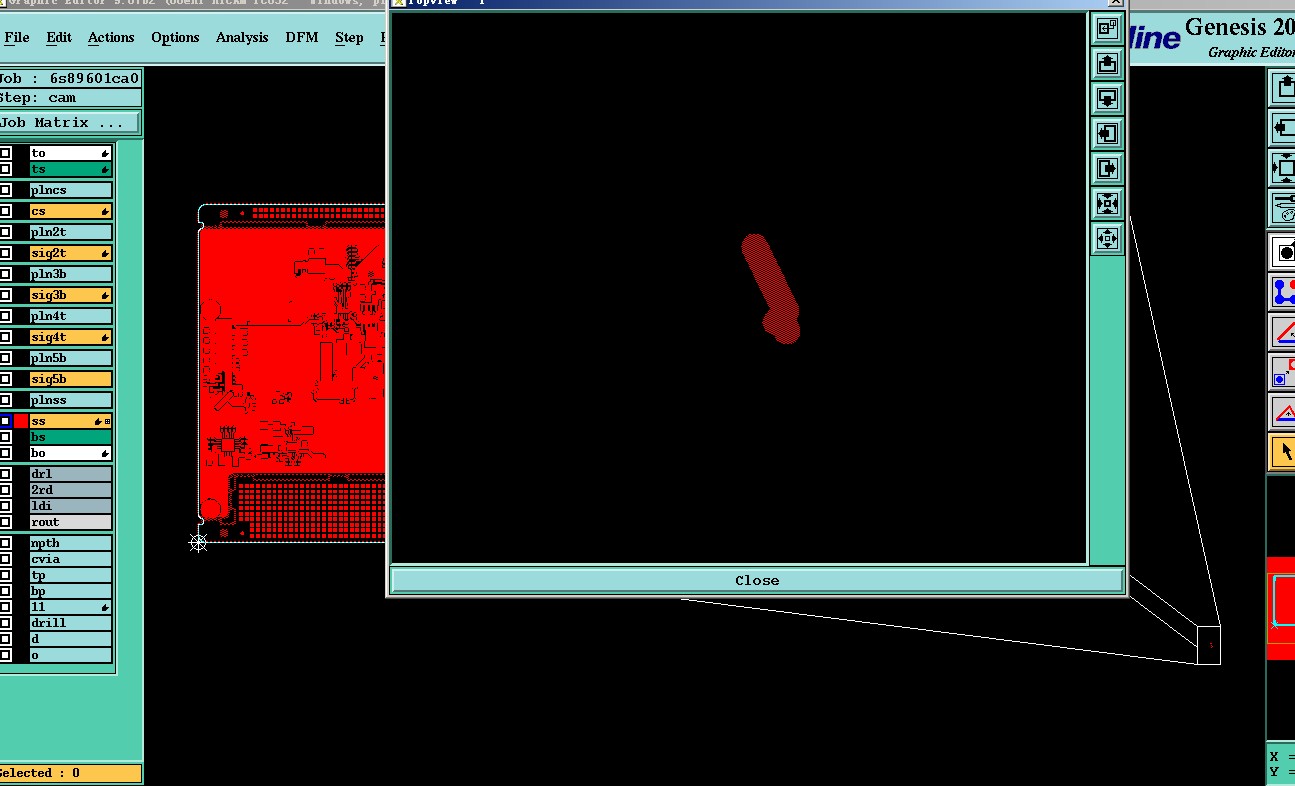Select the pln5b layer row
This screenshot has width=1295, height=786.
(70, 358)
